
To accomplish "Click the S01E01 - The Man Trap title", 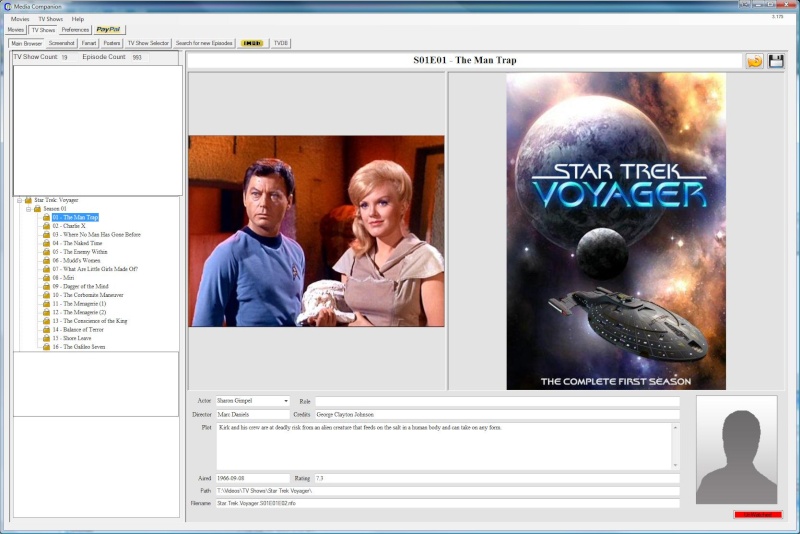I will point(465,60).
